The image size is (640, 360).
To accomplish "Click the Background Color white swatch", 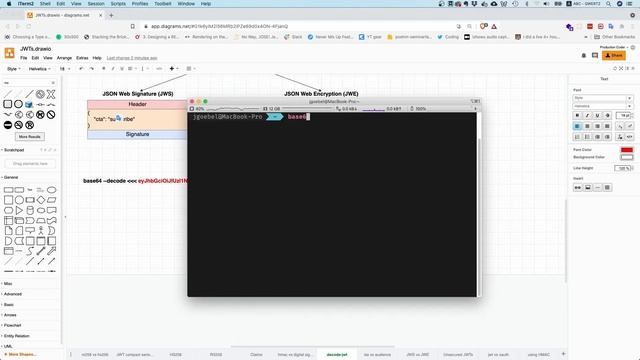I will [x=627, y=157].
